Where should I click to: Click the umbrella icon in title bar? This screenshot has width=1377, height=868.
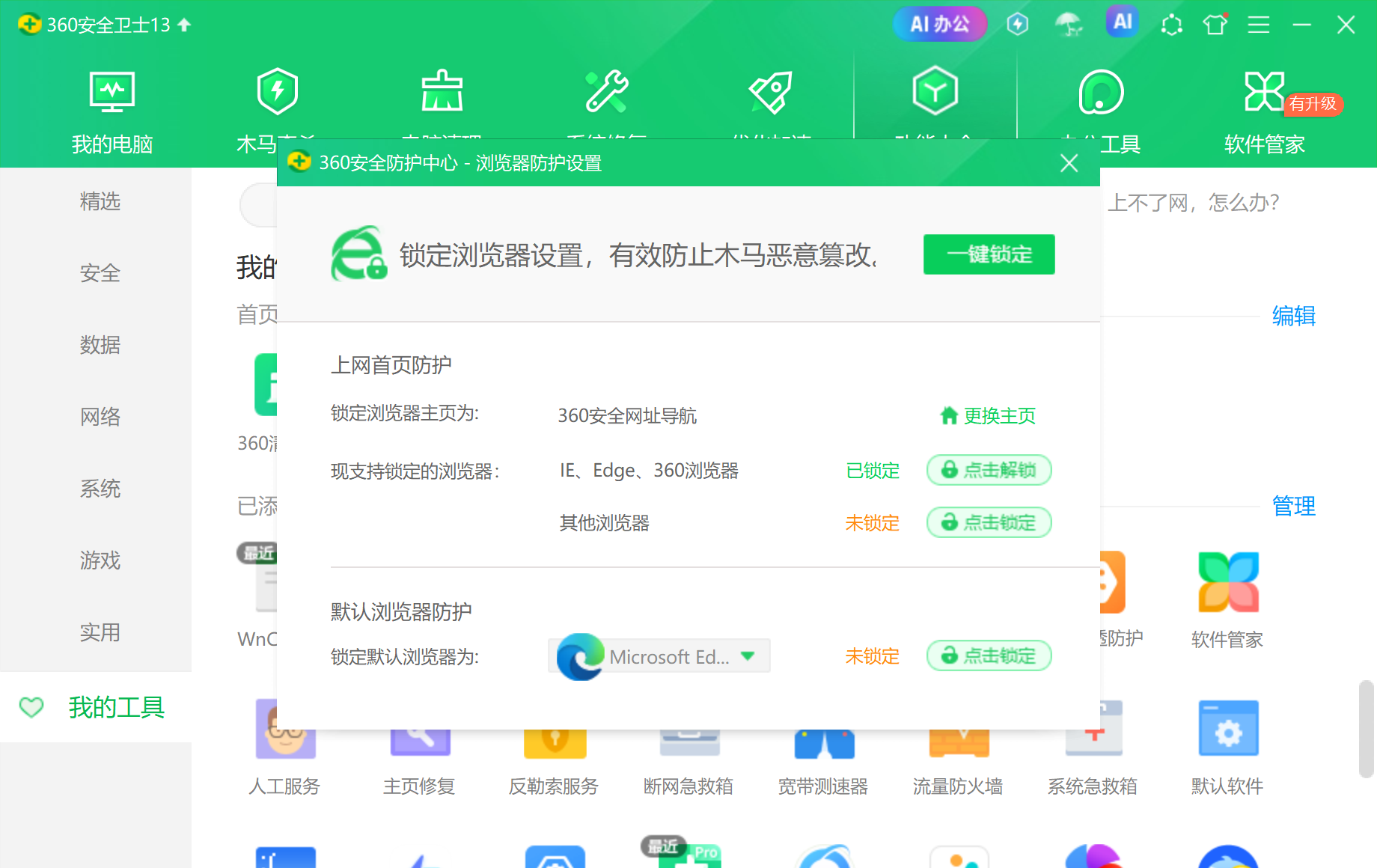click(1069, 25)
